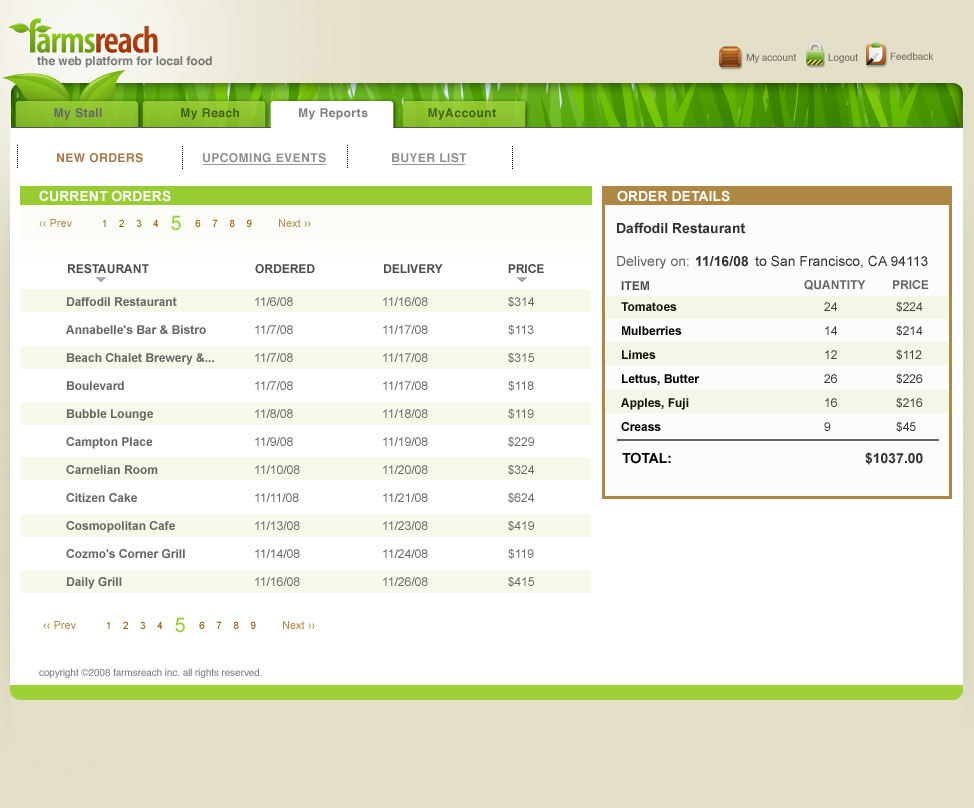
Task: Click the My account briefcase icon
Action: click(x=730, y=57)
